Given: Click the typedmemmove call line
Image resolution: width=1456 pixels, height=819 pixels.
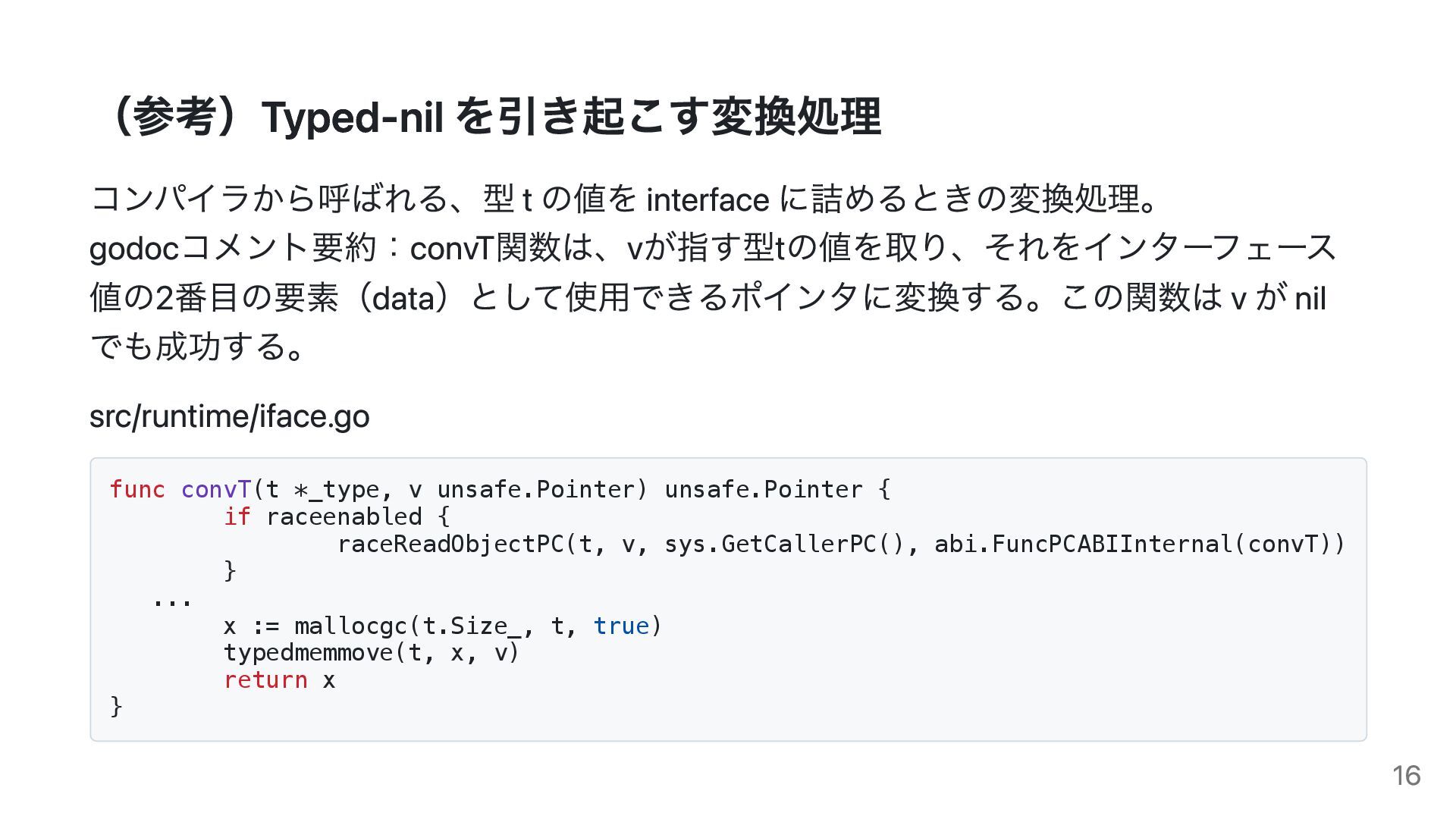Looking at the screenshot, I should (x=372, y=653).
